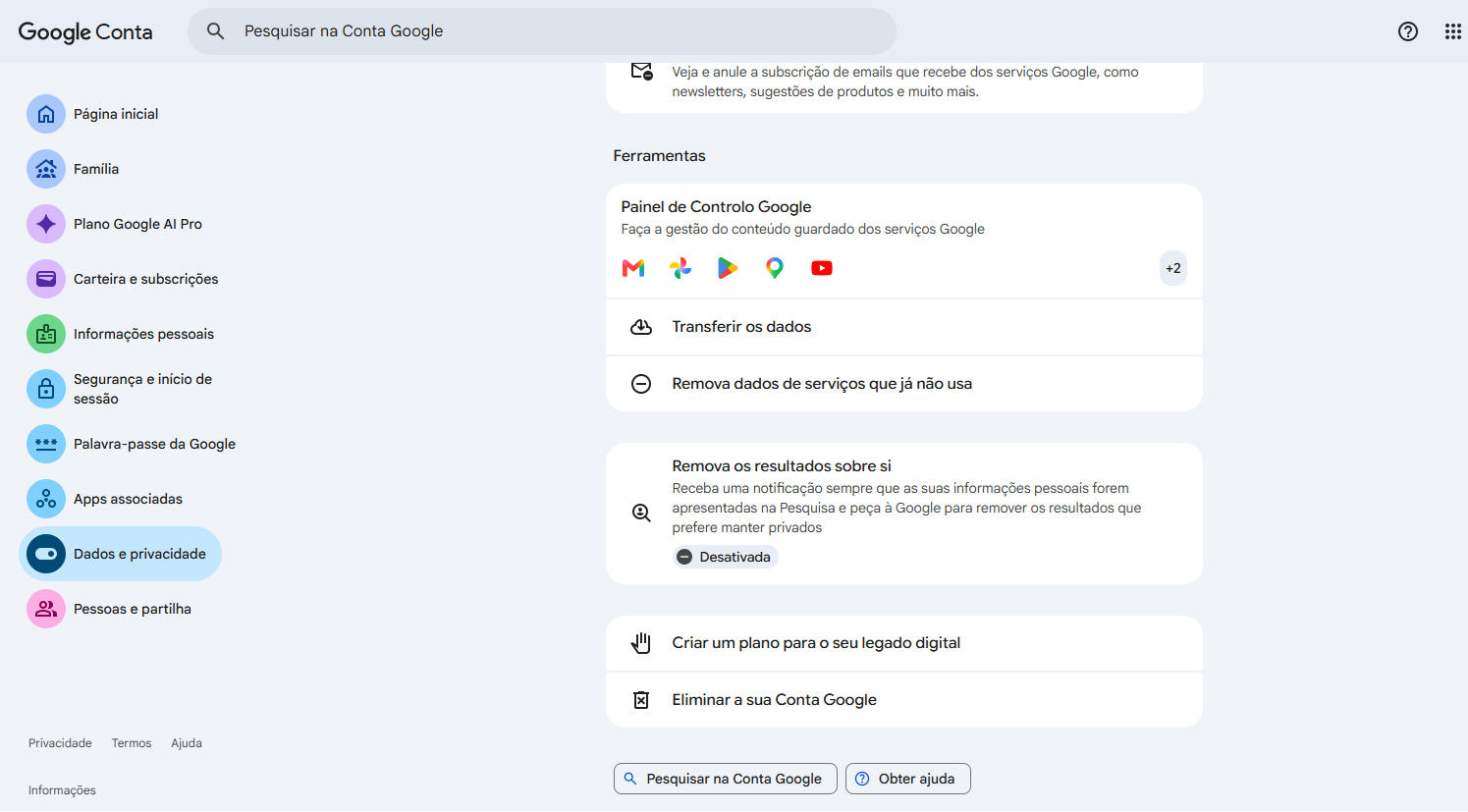Click the Família sidebar icon
Image resolution: width=1468 pixels, height=812 pixels.
(46, 169)
